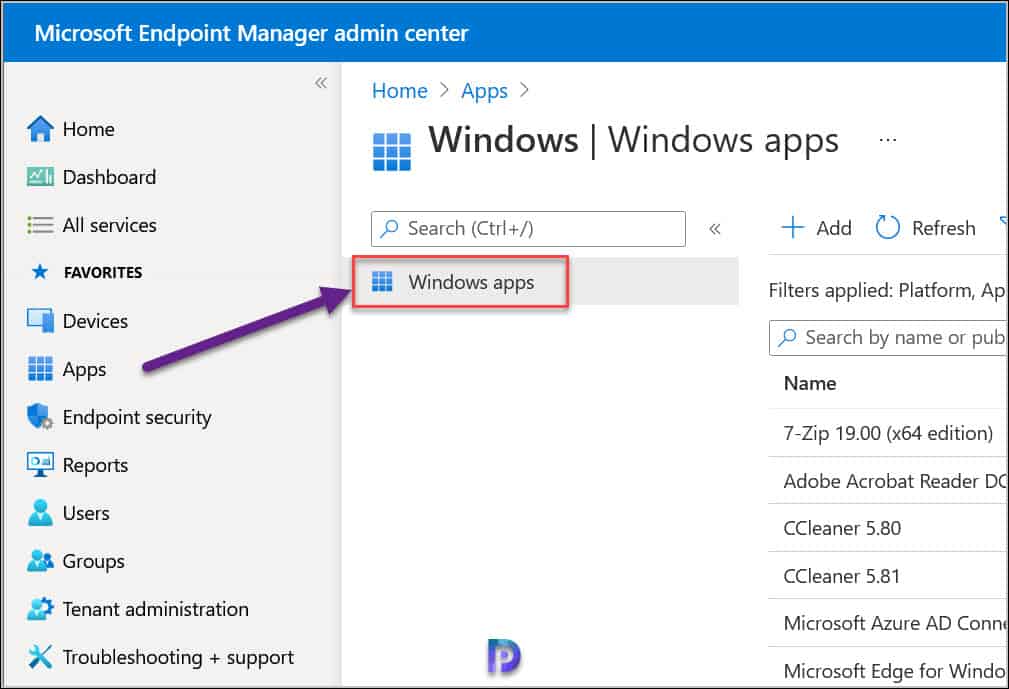
Task: Click the Favorites star icon
Action: [40, 272]
